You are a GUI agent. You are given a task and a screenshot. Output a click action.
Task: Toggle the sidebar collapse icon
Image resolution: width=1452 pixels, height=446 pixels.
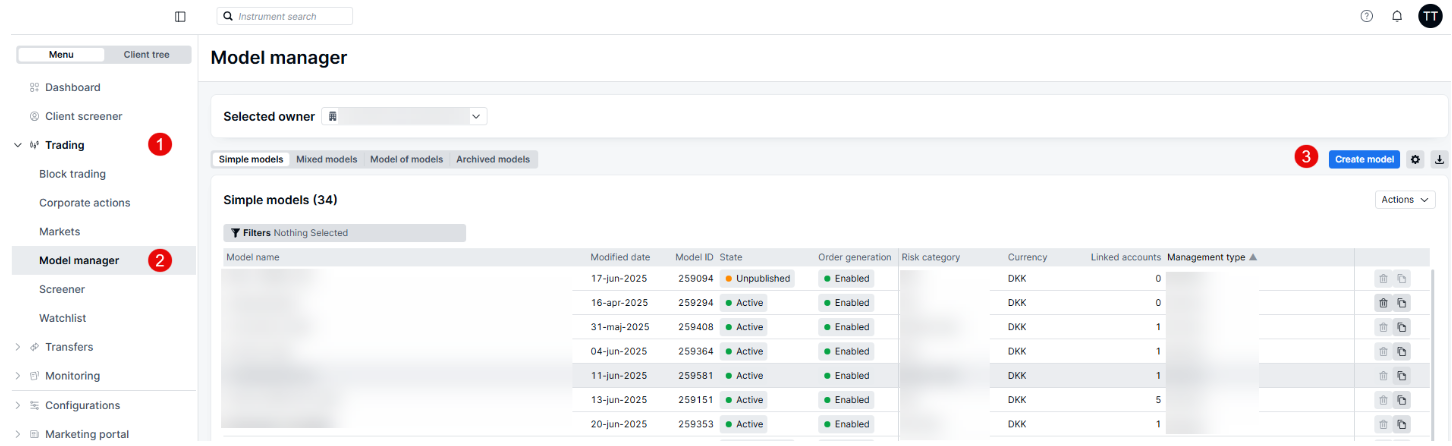click(180, 16)
